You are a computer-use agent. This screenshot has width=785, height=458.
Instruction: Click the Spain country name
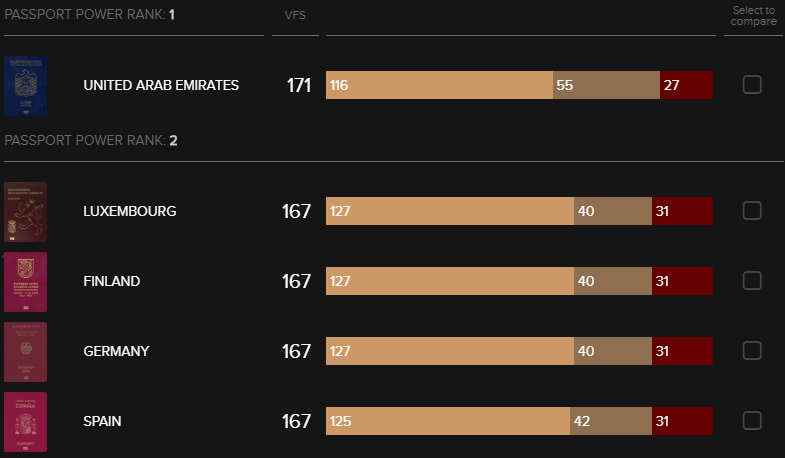(102, 421)
